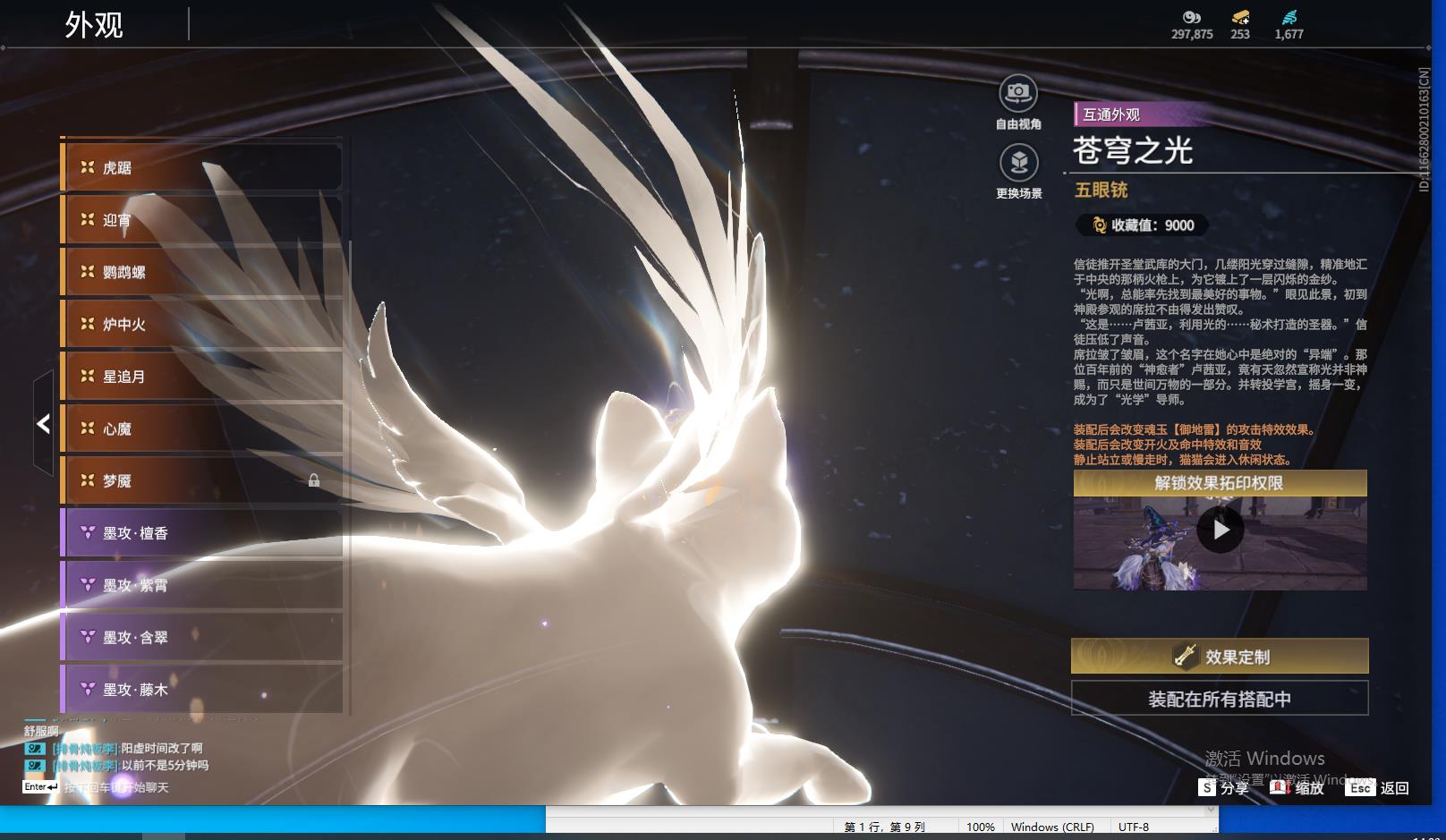Click the 297,875 silver balance
The height and width of the screenshot is (840, 1446).
1192,34
